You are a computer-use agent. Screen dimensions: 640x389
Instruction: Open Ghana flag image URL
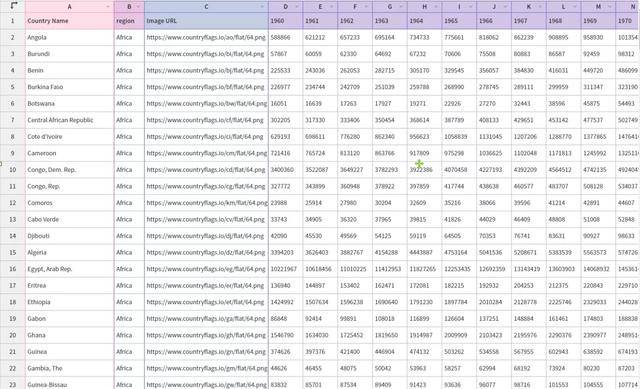(x=206, y=335)
